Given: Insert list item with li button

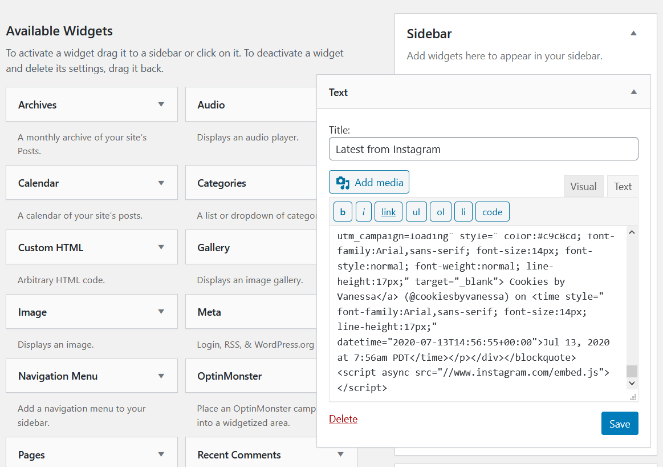Looking at the screenshot, I should click(x=463, y=212).
